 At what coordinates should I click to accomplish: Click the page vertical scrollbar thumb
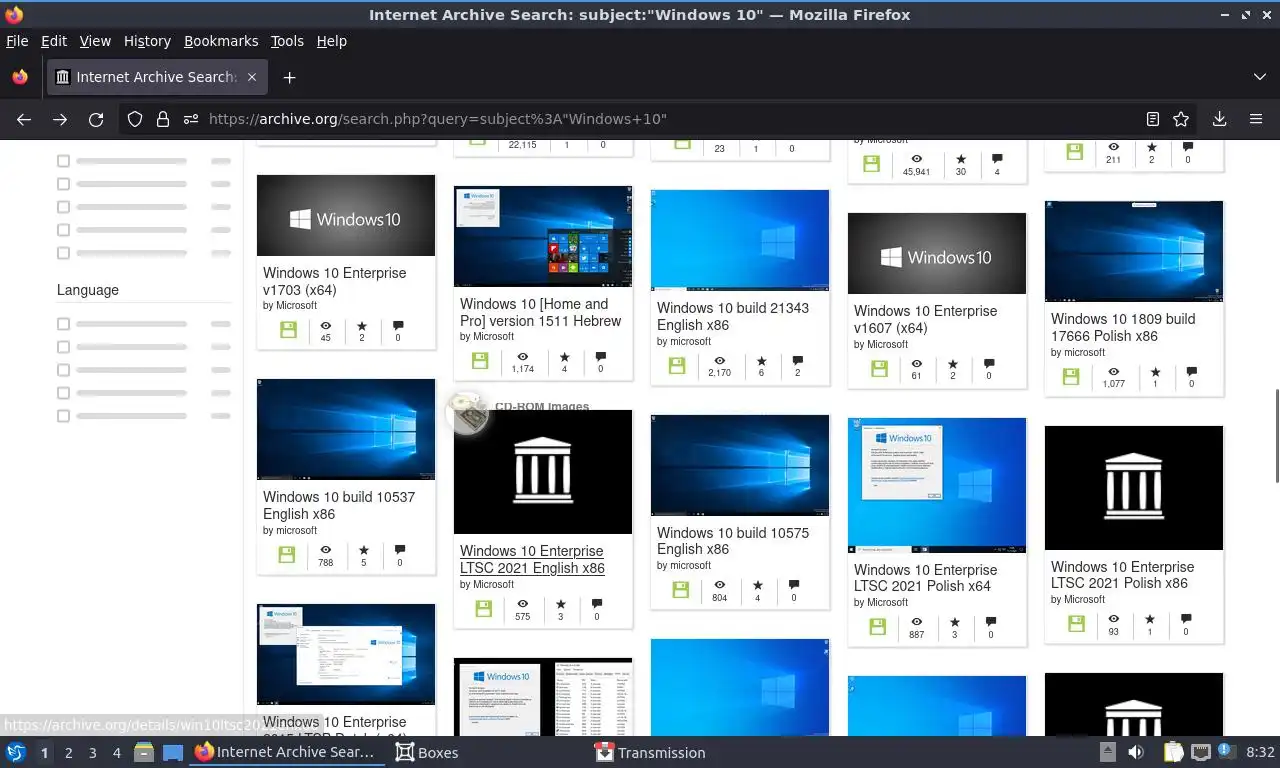[x=1275, y=436]
